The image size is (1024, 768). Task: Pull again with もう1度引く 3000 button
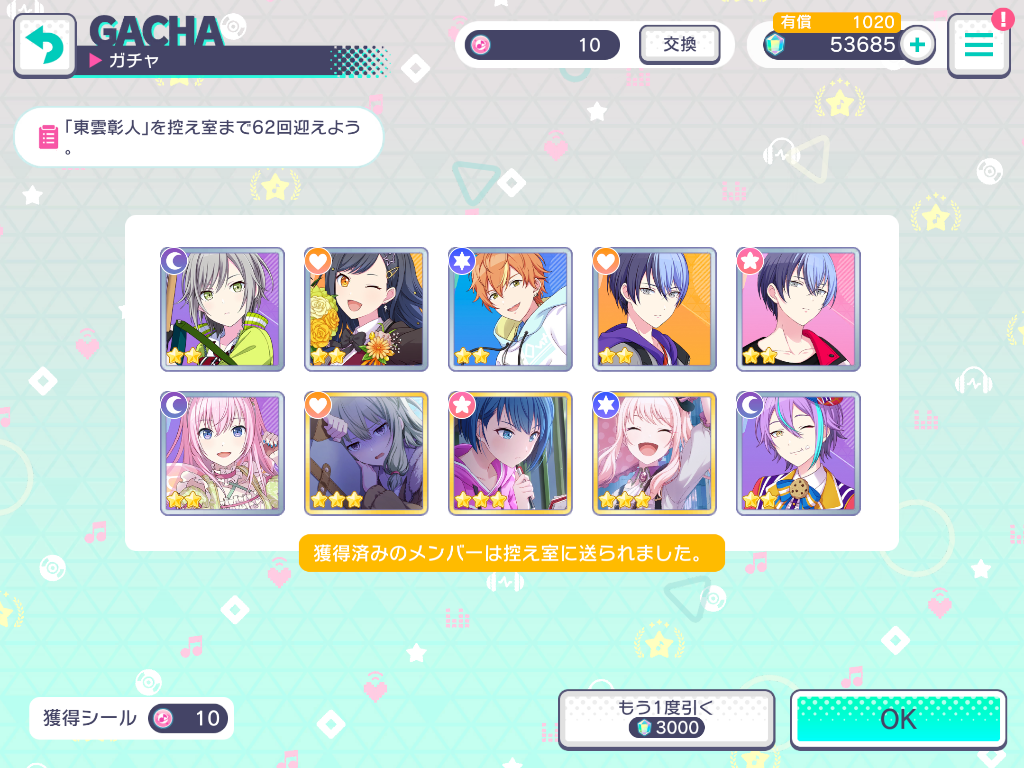[x=666, y=718]
